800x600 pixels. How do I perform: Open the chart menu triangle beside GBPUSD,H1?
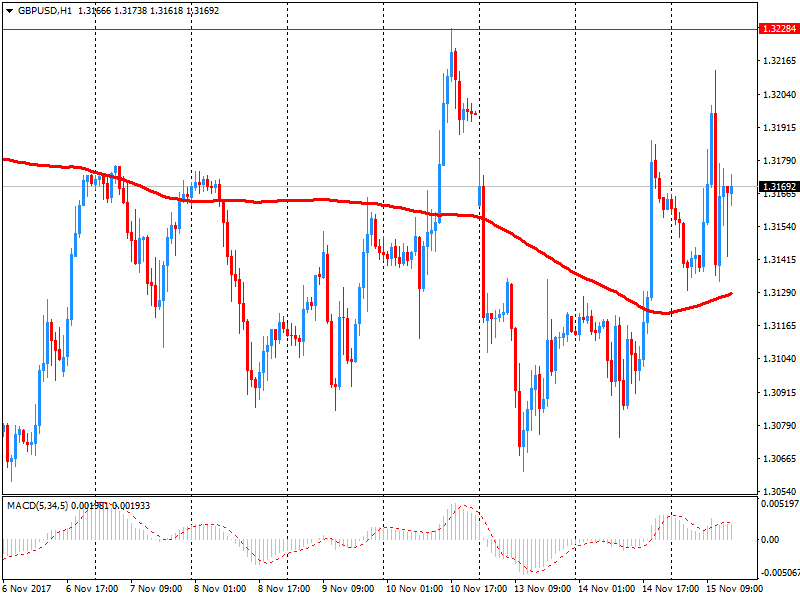pyautogui.click(x=10, y=11)
